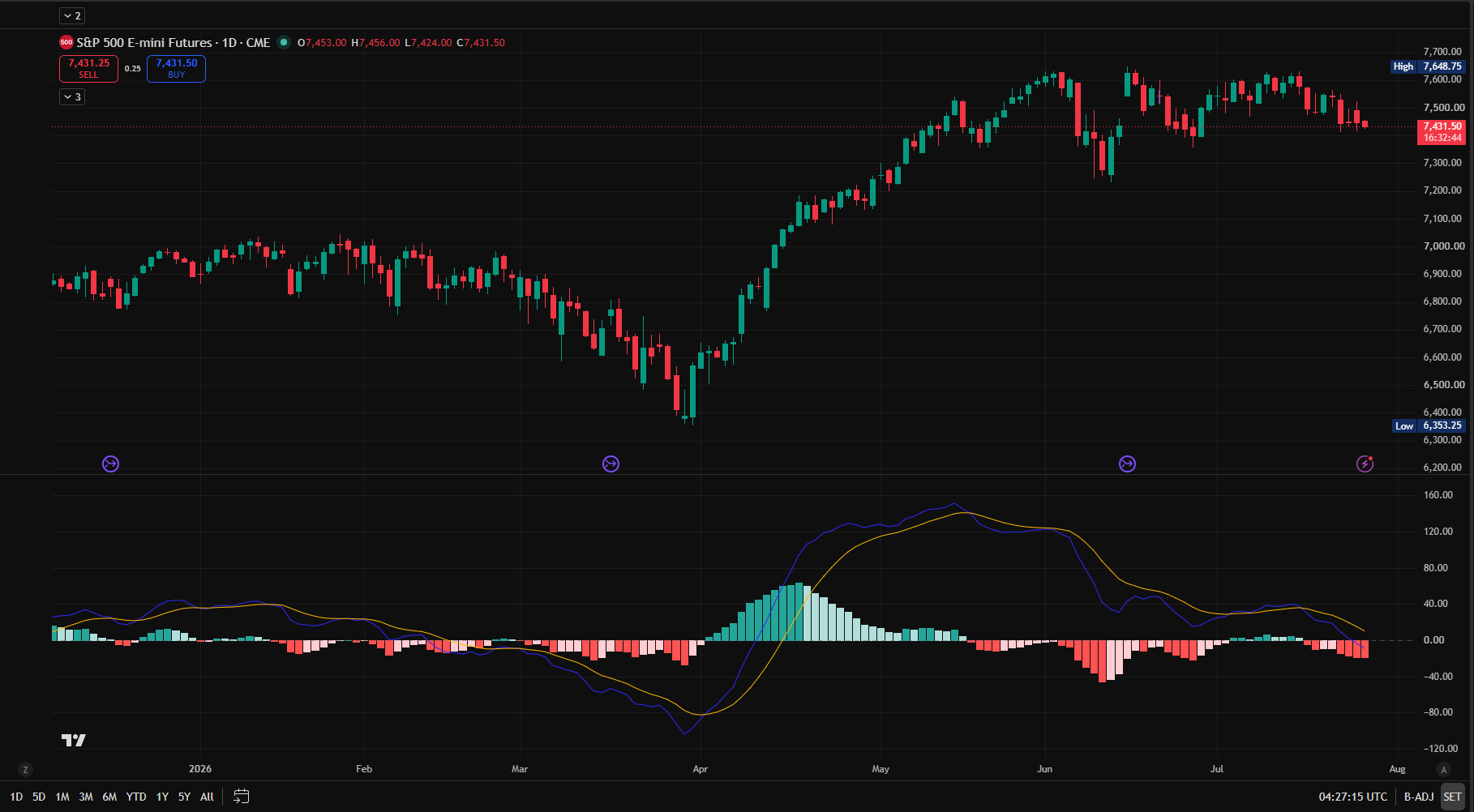The image size is (1474, 812).
Task: Open the 04:27:15 UTC timezone menu
Action: pyautogui.click(x=1352, y=797)
